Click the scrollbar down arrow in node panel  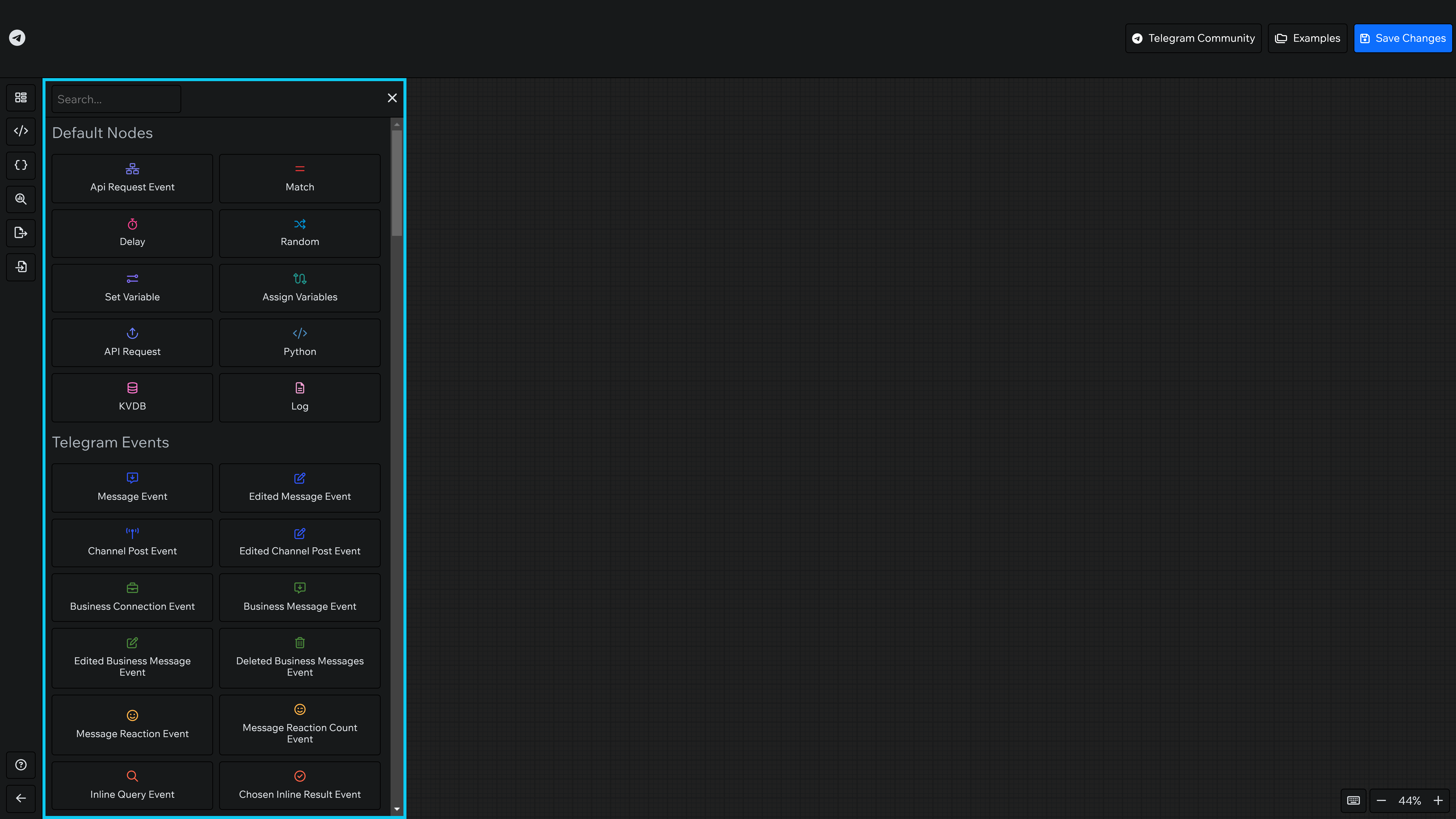pyautogui.click(x=397, y=809)
